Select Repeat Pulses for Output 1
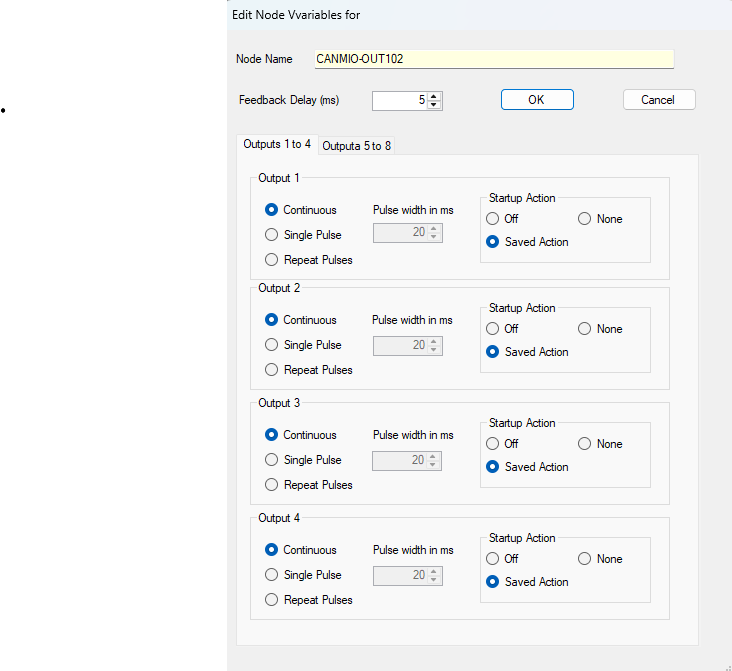The height and width of the screenshot is (671, 732). (x=272, y=260)
